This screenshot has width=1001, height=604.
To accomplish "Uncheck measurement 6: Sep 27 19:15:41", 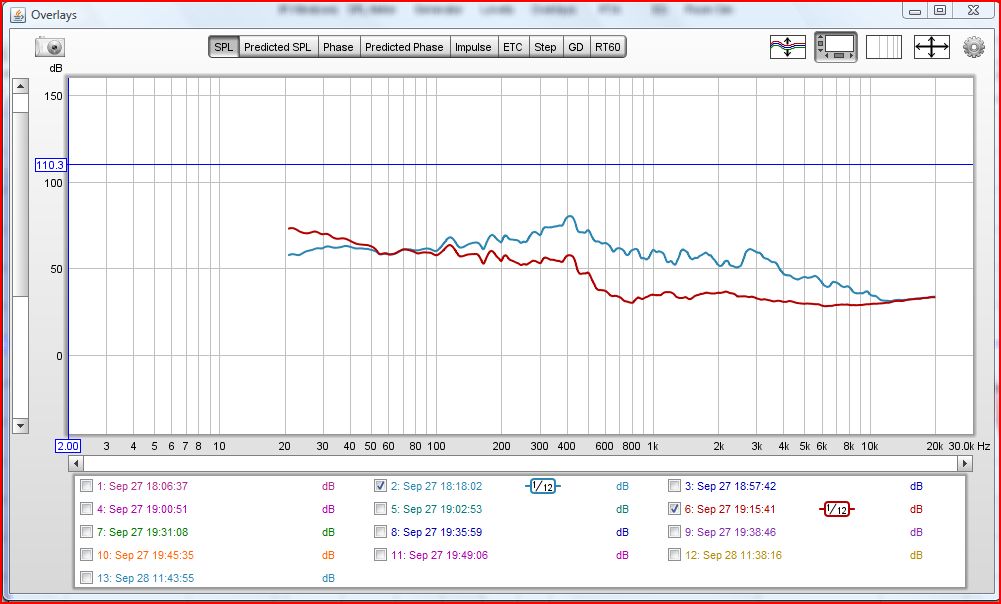I will point(674,509).
